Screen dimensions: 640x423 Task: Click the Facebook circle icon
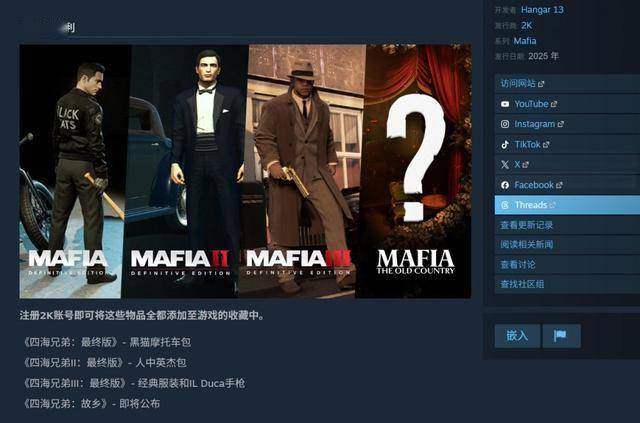click(505, 185)
